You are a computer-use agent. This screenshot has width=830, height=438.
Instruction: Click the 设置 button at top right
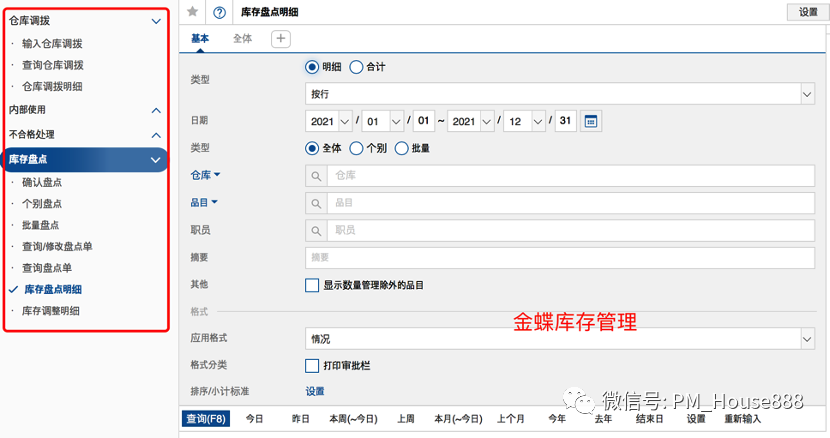808,12
